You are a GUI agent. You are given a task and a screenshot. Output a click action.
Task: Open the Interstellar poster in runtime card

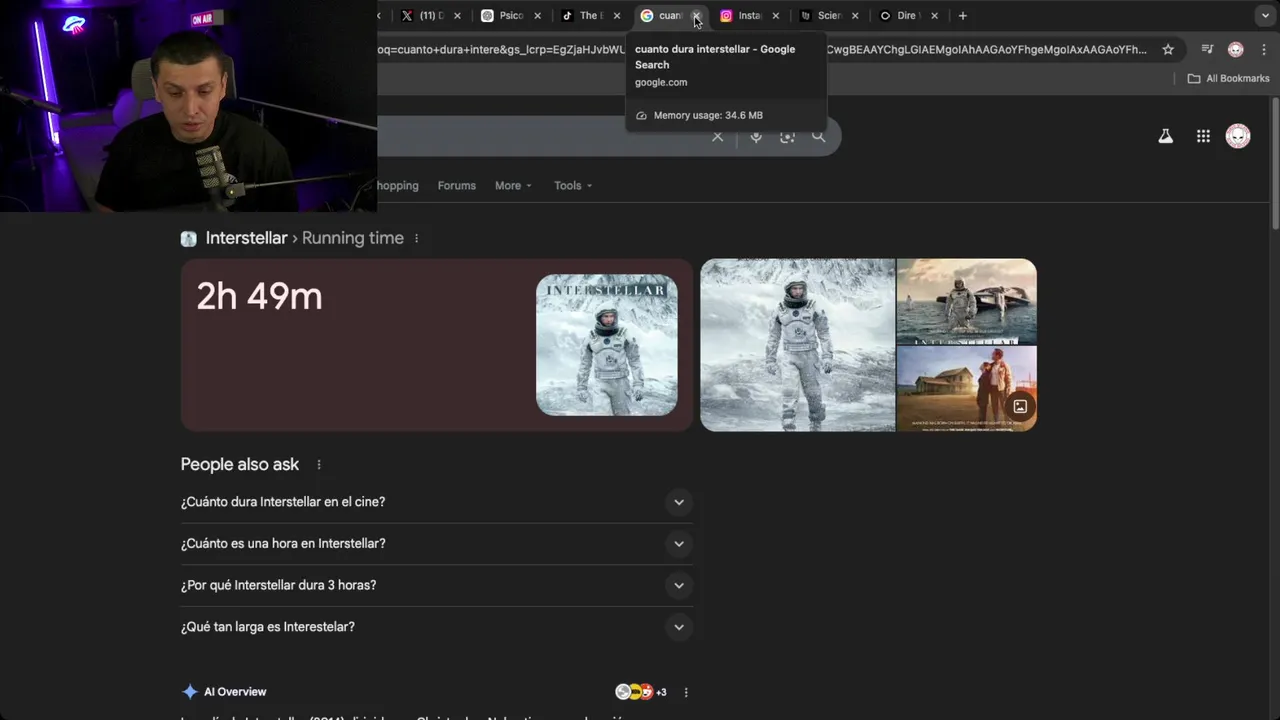click(x=607, y=345)
